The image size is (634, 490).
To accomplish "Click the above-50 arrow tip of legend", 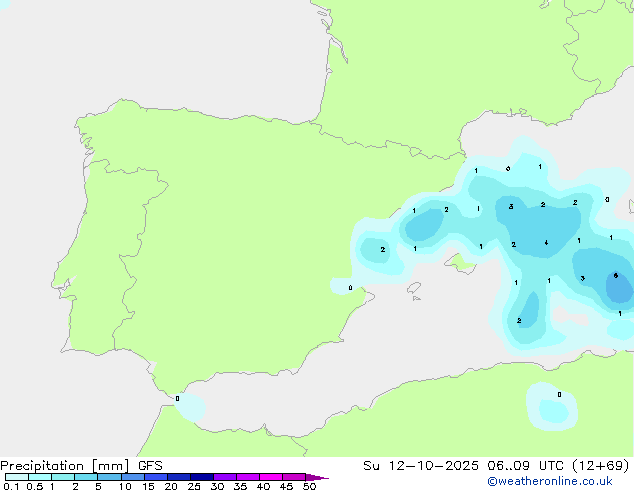I will click(x=317, y=477).
